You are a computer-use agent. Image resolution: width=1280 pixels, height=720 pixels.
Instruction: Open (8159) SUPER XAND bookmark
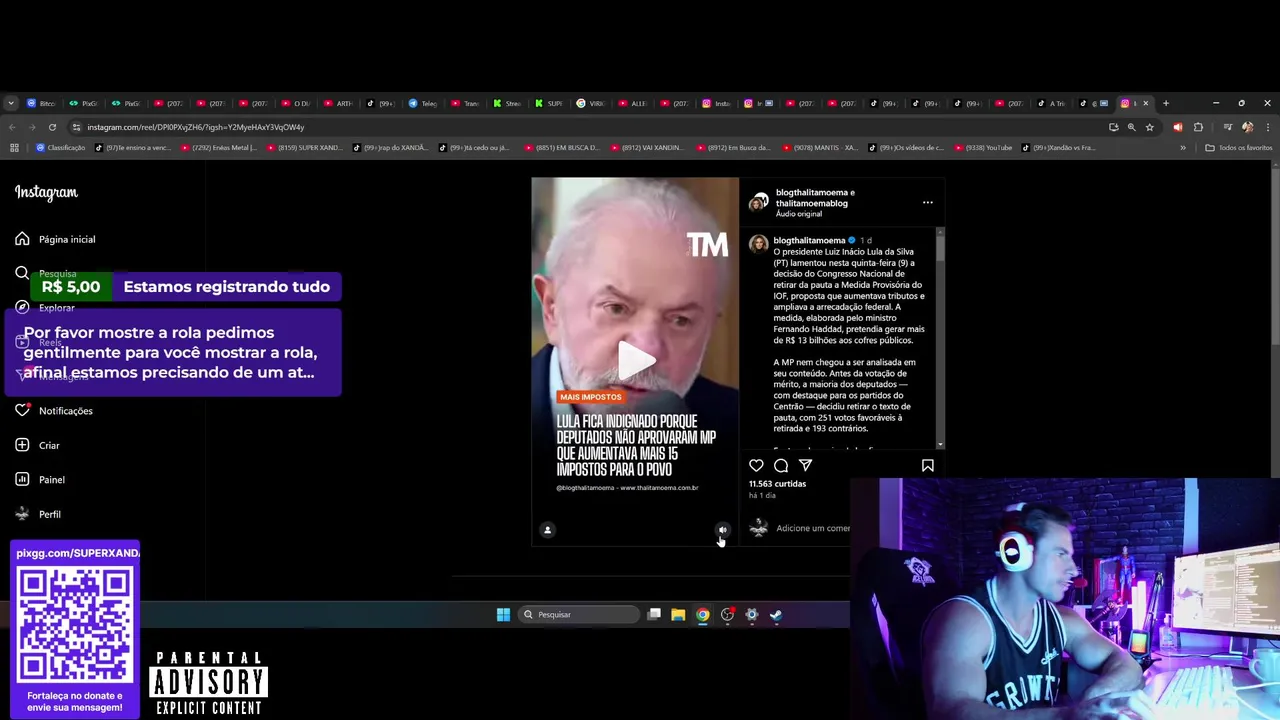click(305, 148)
